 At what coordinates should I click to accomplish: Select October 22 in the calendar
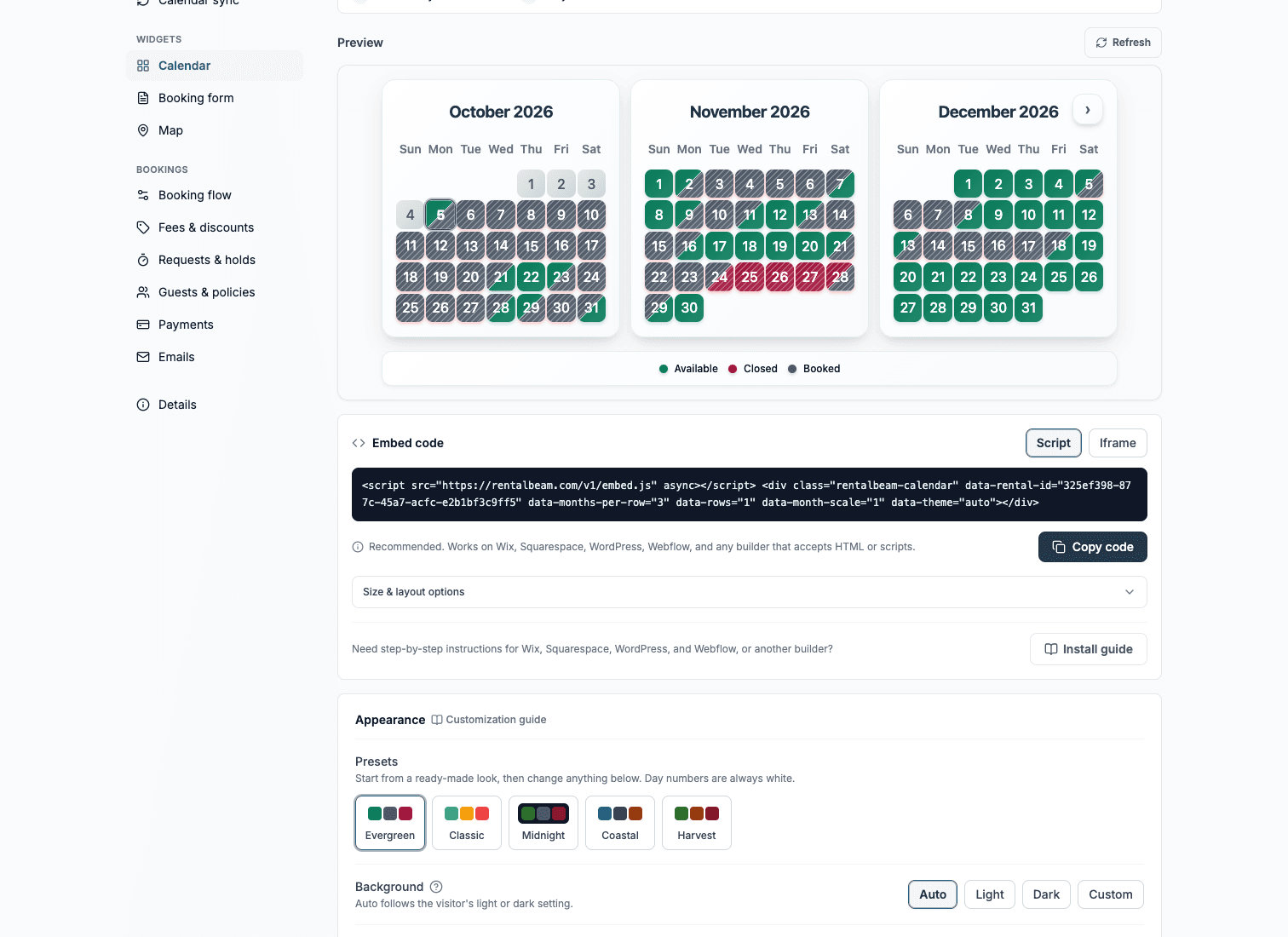(x=532, y=277)
